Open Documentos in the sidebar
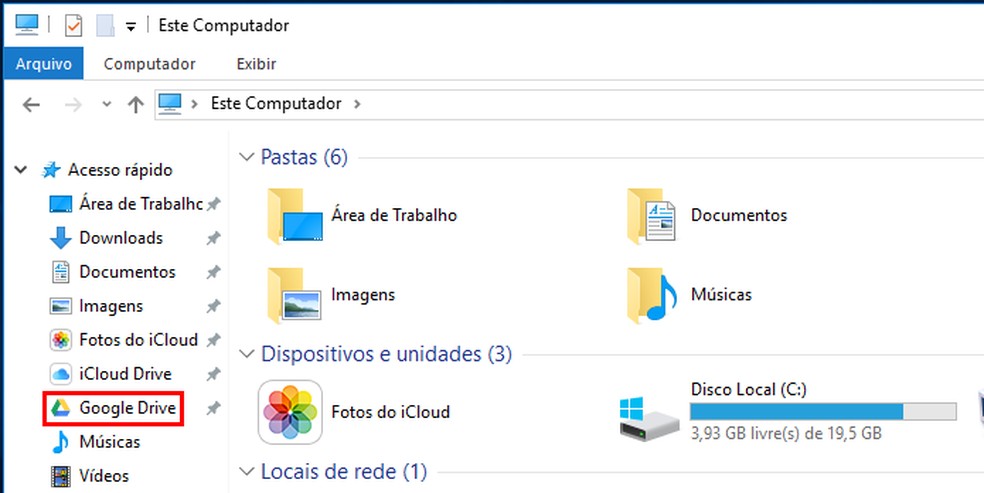984x493 pixels. point(127,272)
